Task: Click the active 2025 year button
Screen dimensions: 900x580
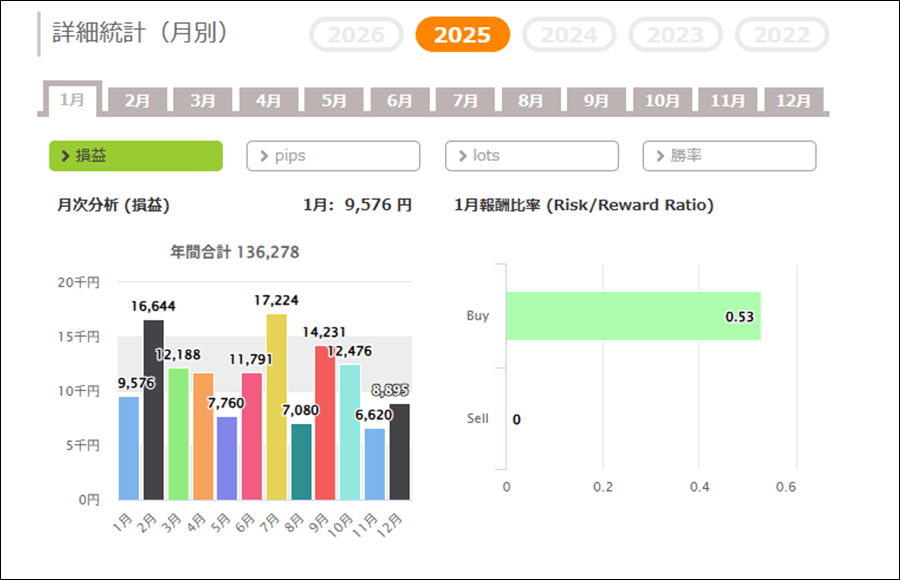Action: pyautogui.click(x=462, y=35)
